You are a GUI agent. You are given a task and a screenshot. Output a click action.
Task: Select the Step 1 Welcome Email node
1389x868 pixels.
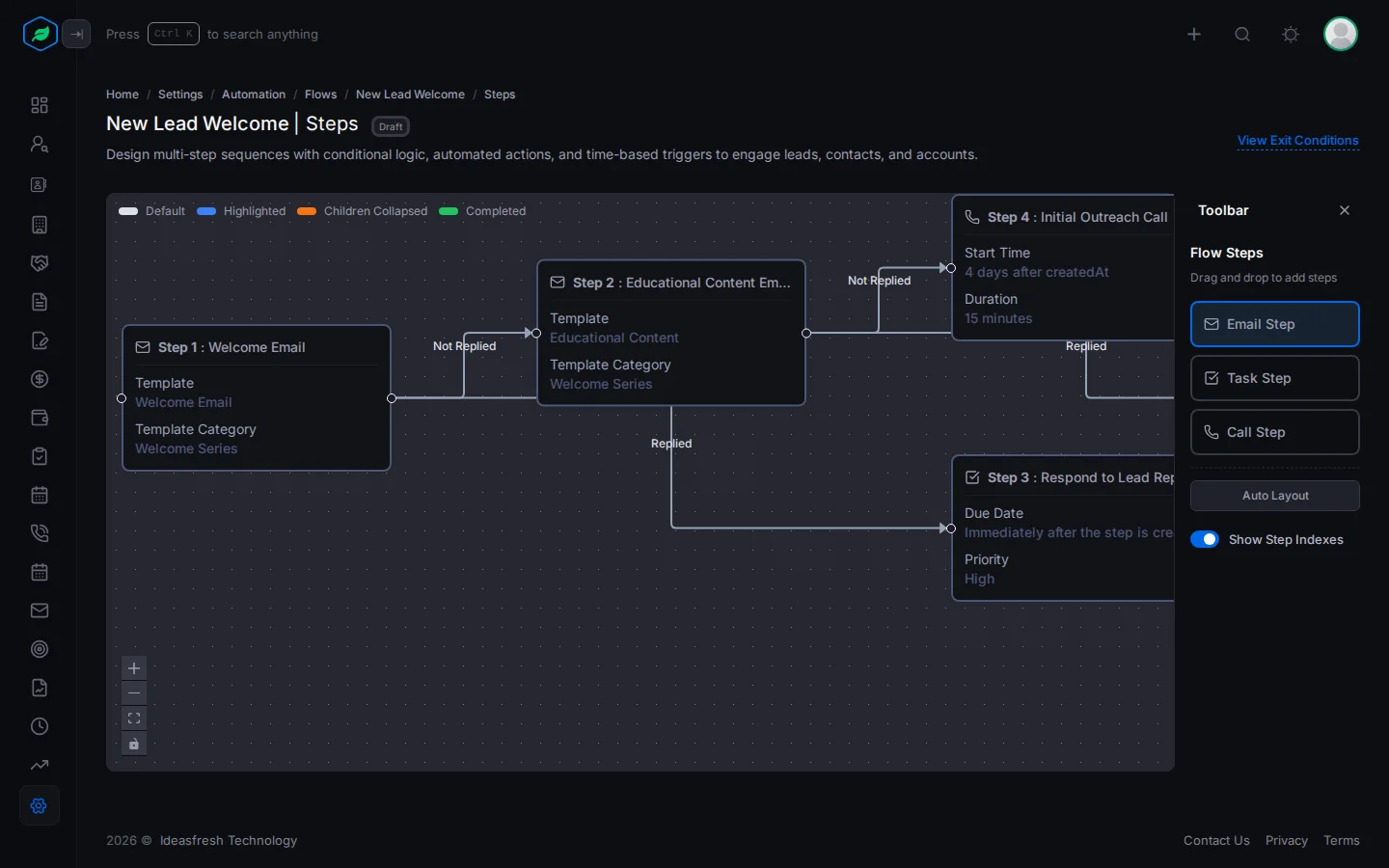[x=257, y=398]
